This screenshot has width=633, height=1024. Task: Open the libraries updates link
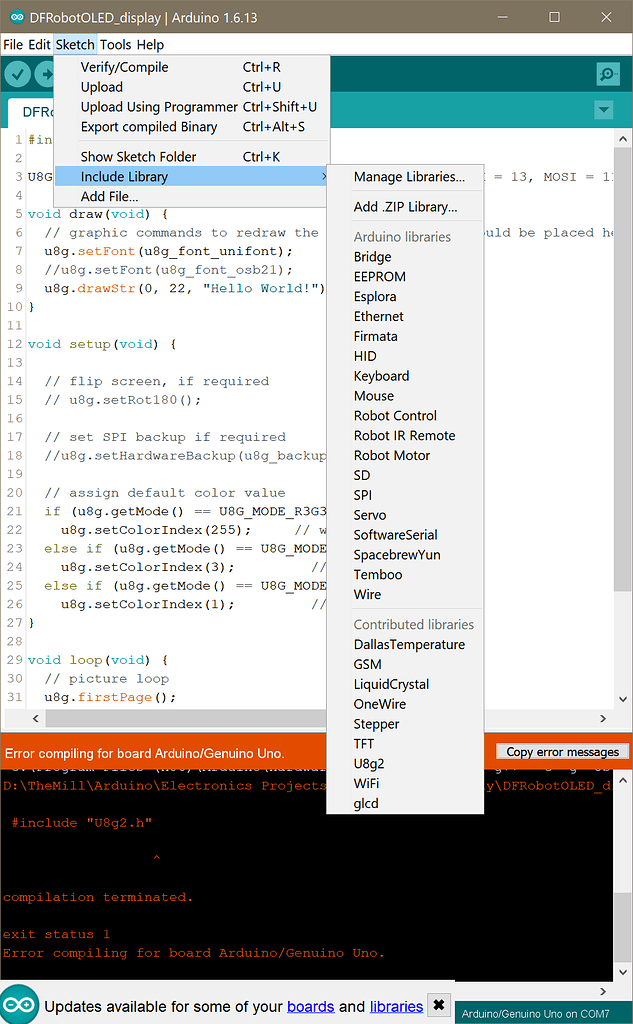(397, 1006)
